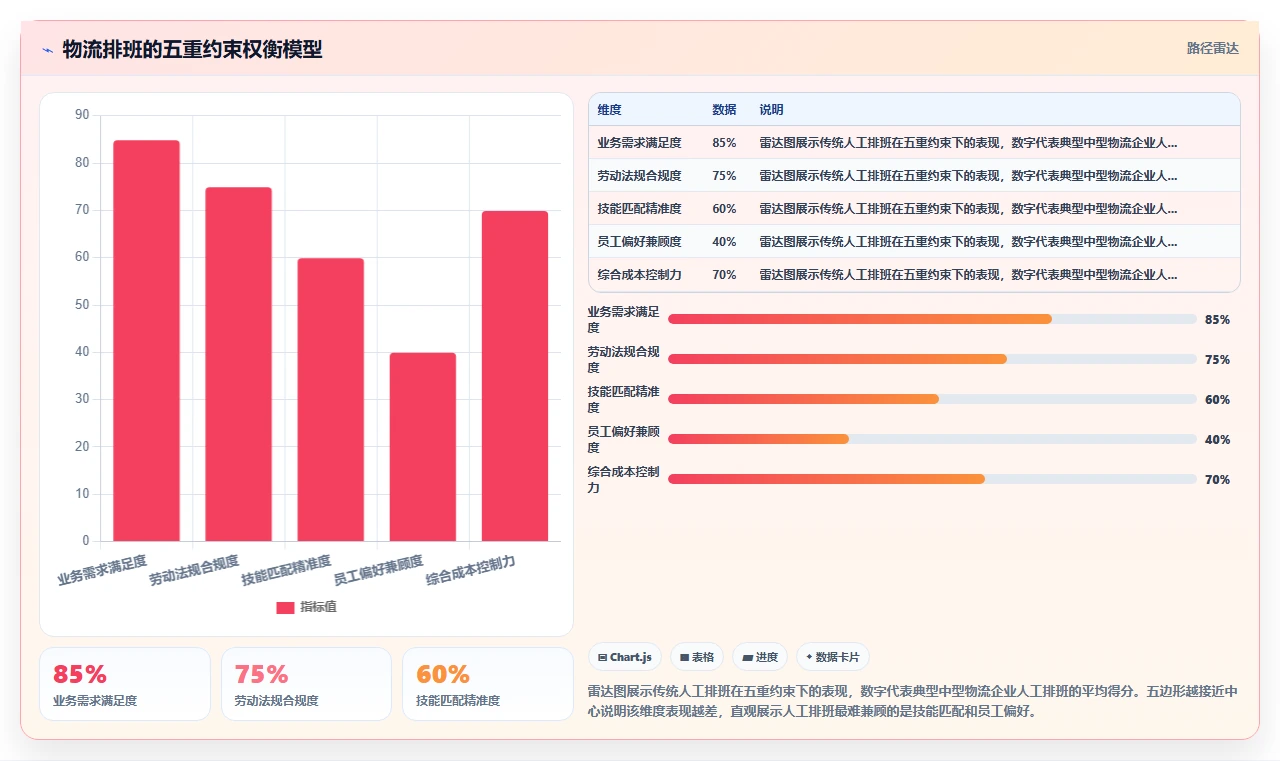Click the y-axis value 90
The height and width of the screenshot is (761, 1280).
[82, 115]
